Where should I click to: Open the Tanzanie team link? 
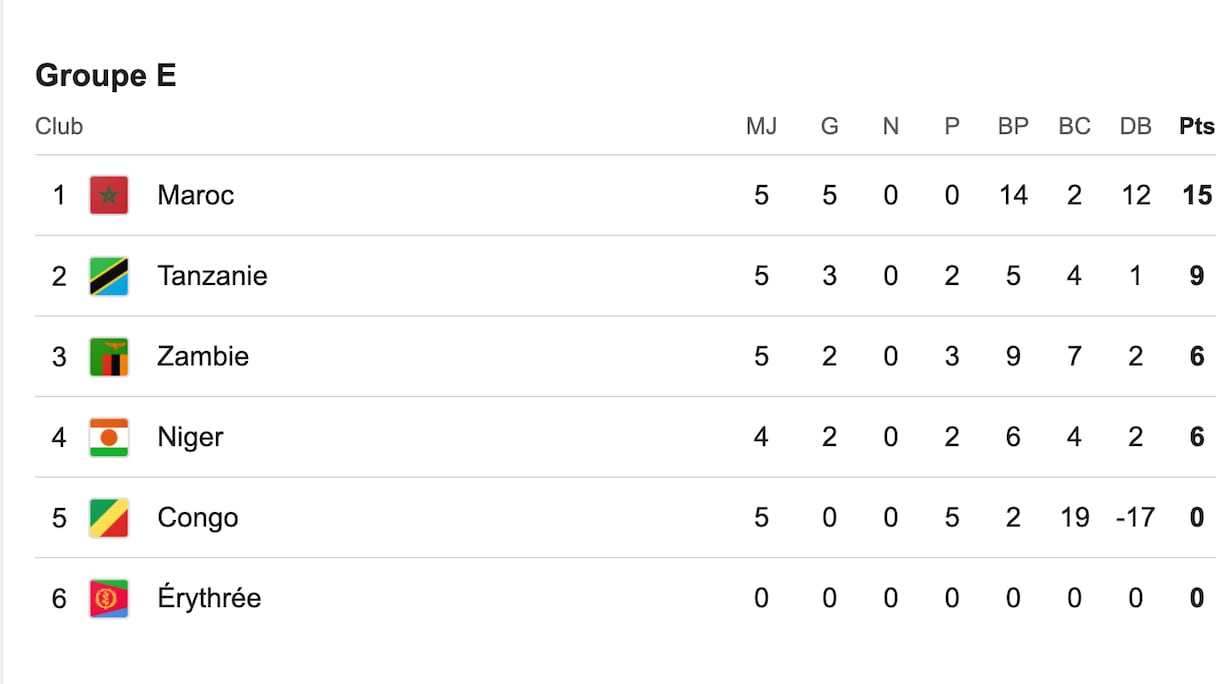point(212,276)
